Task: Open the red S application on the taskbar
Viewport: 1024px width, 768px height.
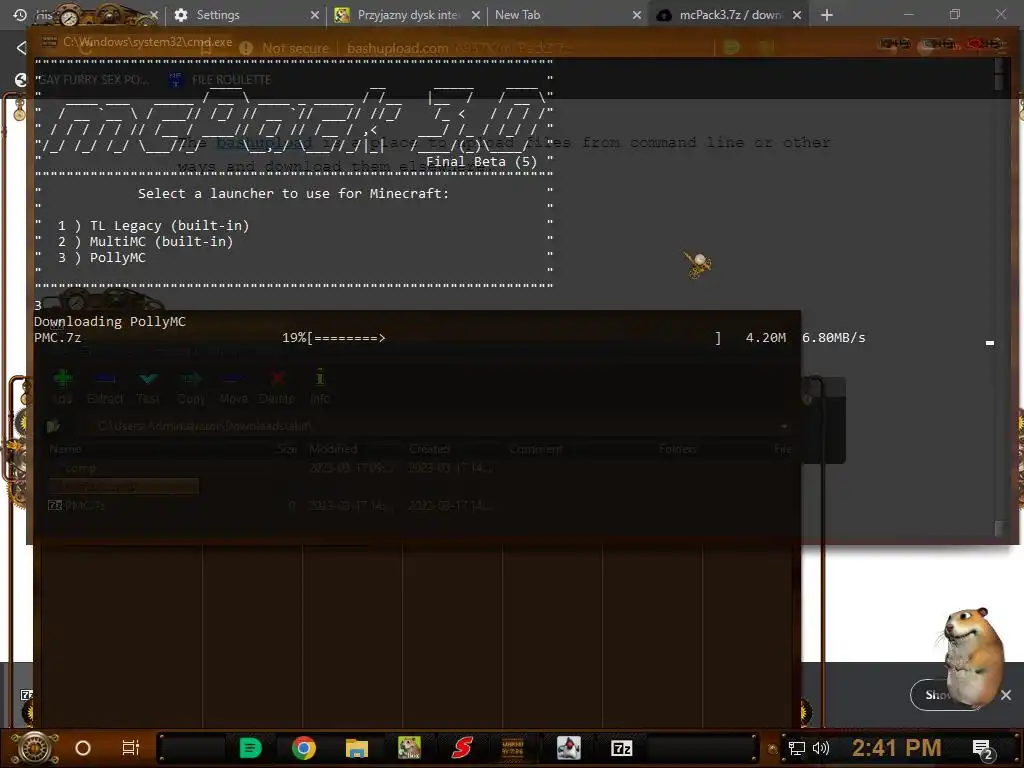Action: coord(462,748)
